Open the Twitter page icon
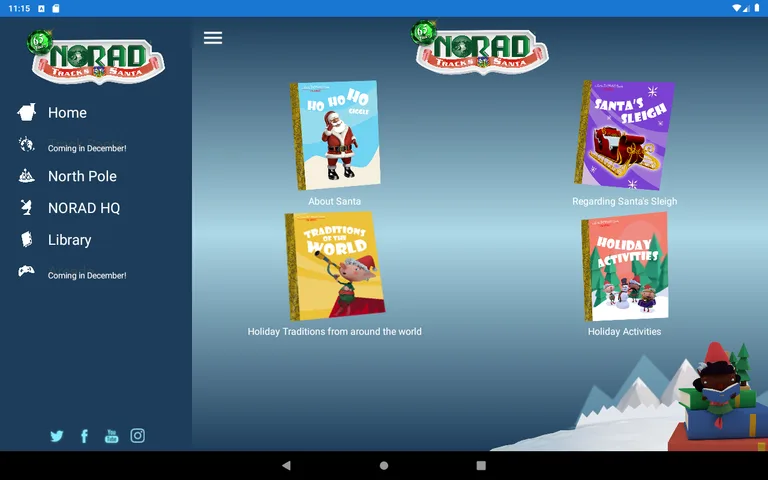Image resolution: width=768 pixels, height=480 pixels. pyautogui.click(x=57, y=436)
